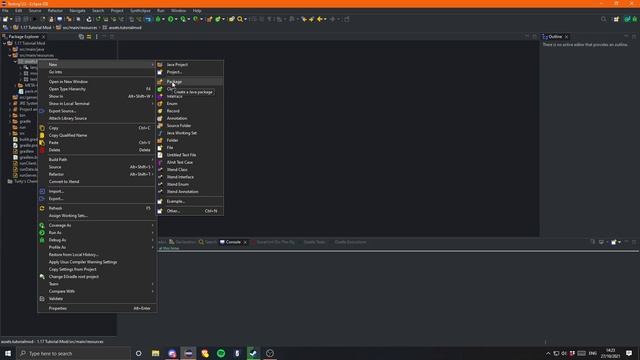This screenshot has width=640, height=360.
Task: Click Project... in the New submenu
Action: tap(190, 72)
